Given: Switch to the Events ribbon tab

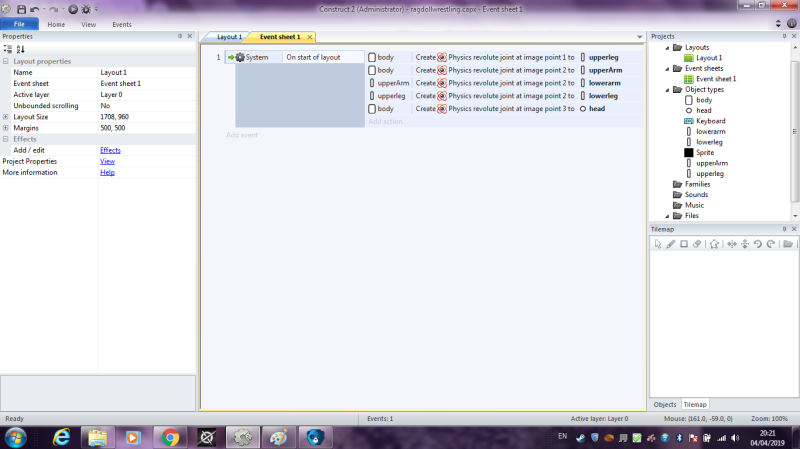Looking at the screenshot, I should (122, 24).
